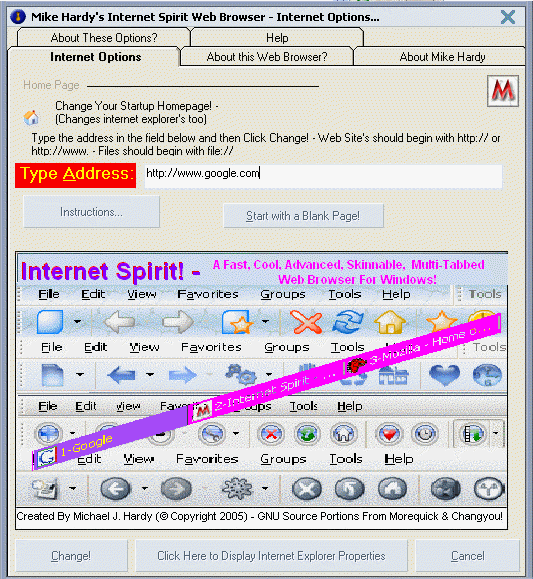Click the Internet Spirit! banner title
The height and width of the screenshot is (579, 533).
[x=110, y=271]
